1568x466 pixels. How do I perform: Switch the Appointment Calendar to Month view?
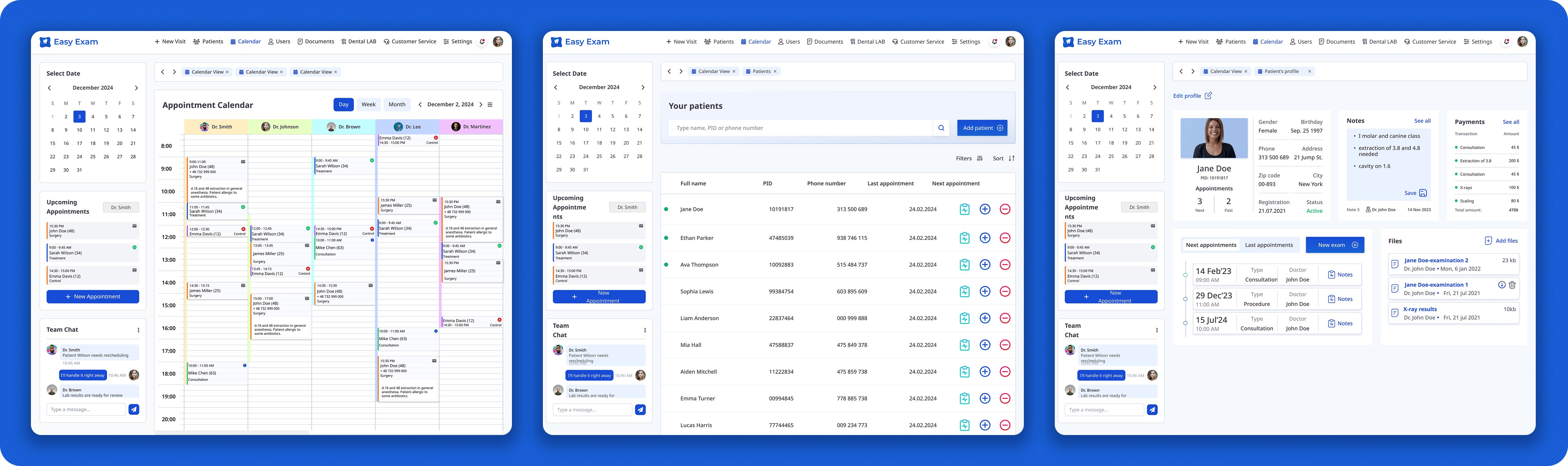pos(397,105)
